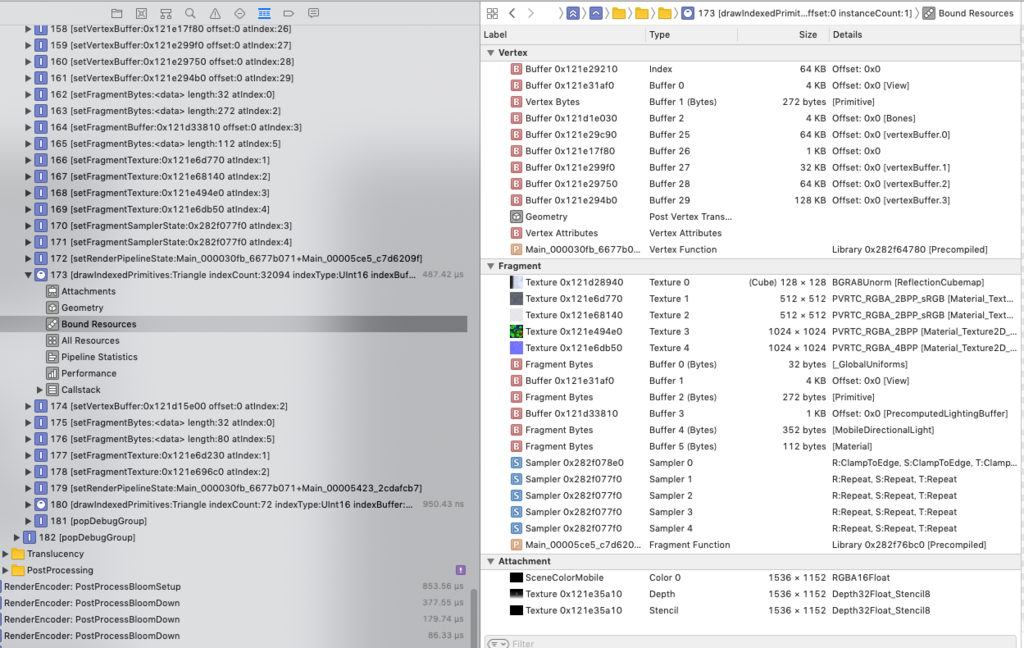Click the Buffer 0x121e29210 index buffer icon

pyautogui.click(x=516, y=69)
